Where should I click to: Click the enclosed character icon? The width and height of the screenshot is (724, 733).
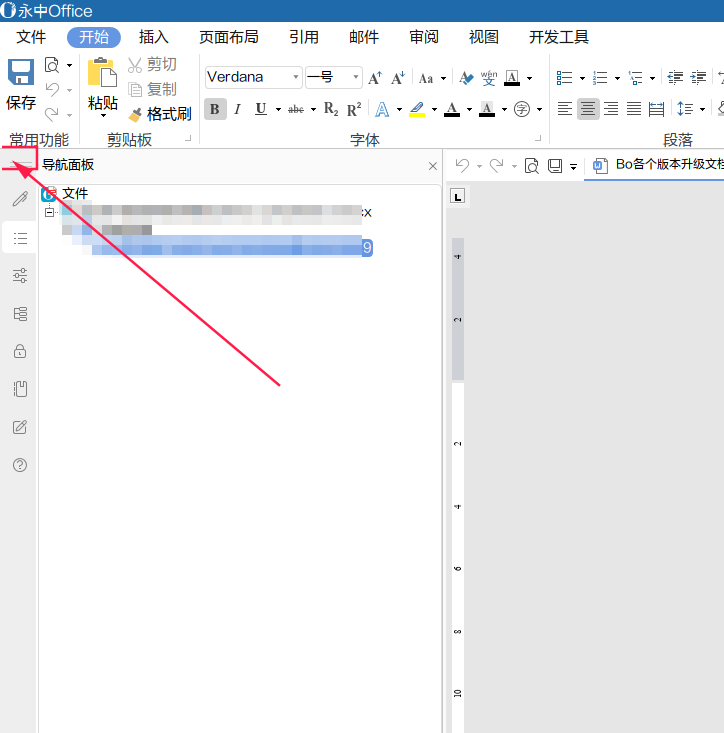(522, 109)
